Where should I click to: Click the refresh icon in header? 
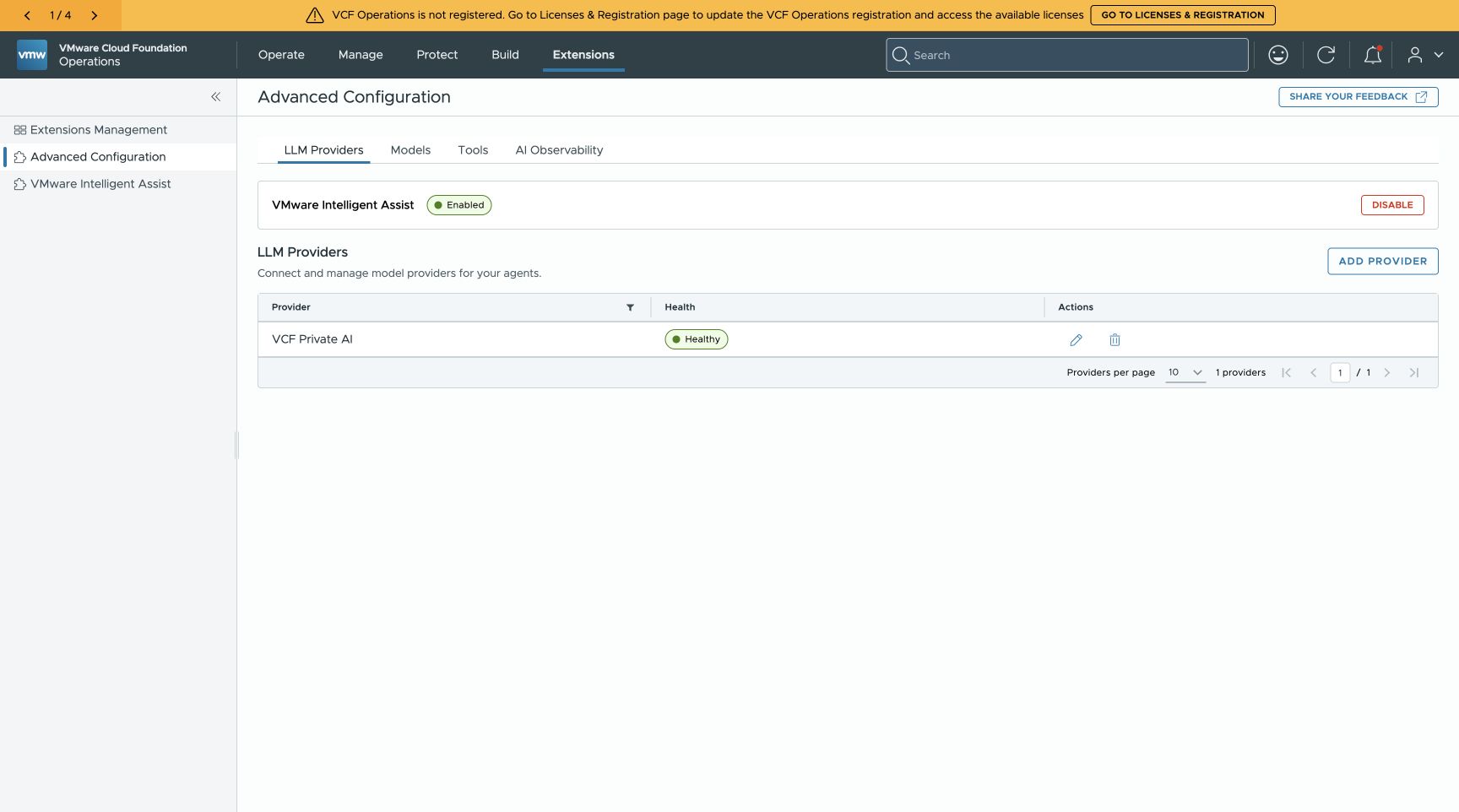(x=1326, y=55)
